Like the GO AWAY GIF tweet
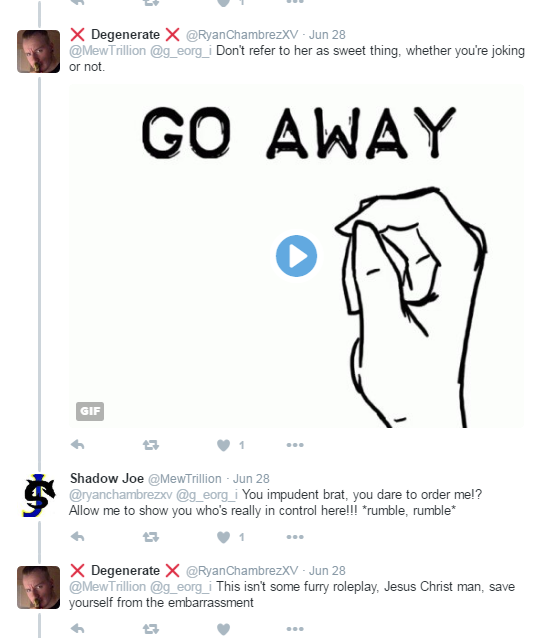 point(223,445)
